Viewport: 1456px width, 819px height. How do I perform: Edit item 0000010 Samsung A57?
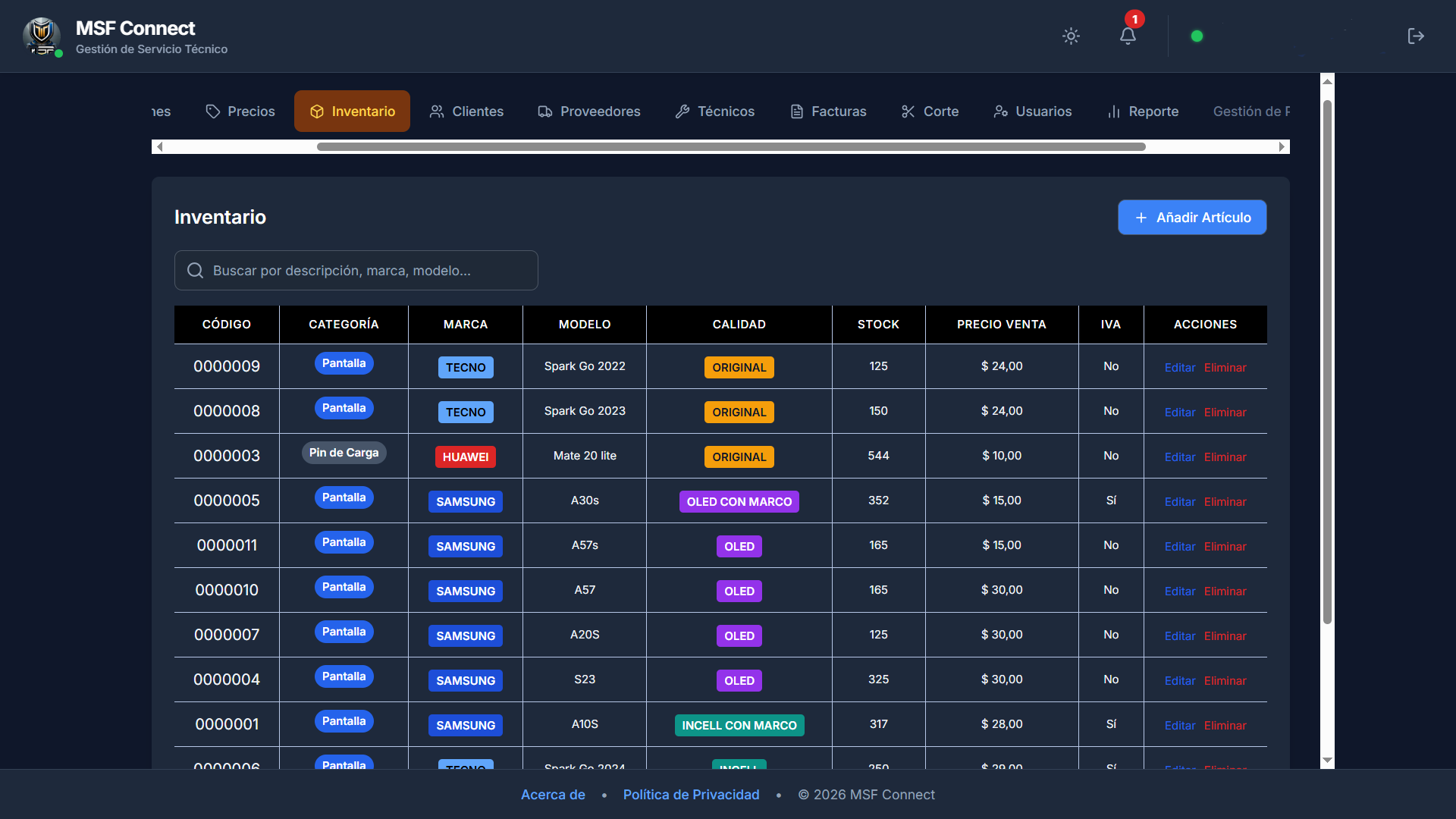tap(1180, 591)
